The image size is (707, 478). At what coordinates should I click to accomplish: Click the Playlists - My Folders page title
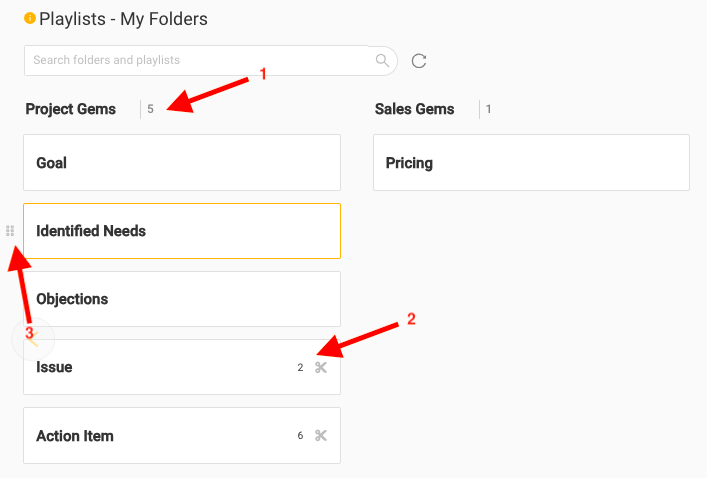point(123,18)
